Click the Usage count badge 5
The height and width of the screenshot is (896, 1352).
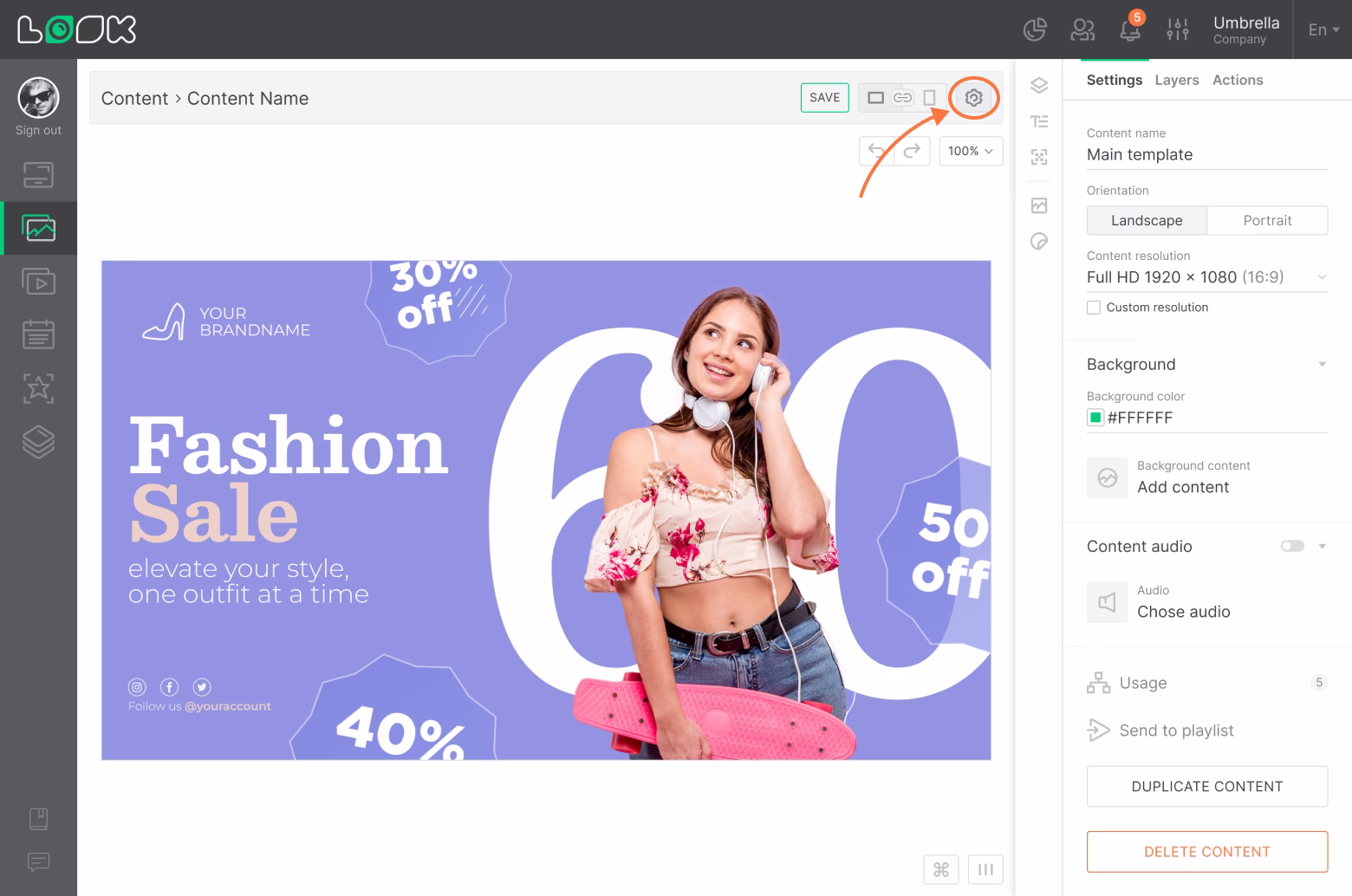(x=1319, y=683)
